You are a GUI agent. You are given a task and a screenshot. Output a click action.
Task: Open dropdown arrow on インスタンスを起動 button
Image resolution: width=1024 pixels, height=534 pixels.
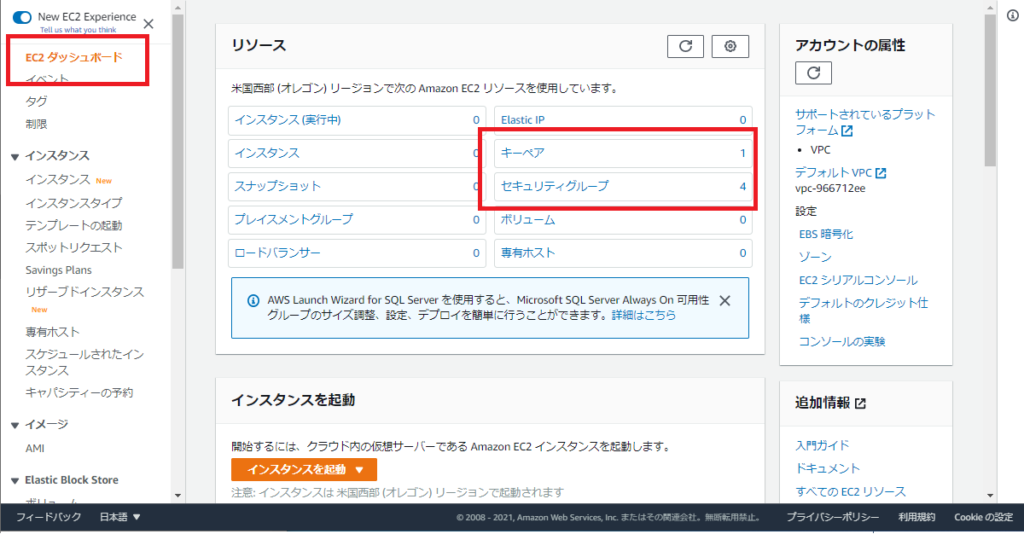359,470
